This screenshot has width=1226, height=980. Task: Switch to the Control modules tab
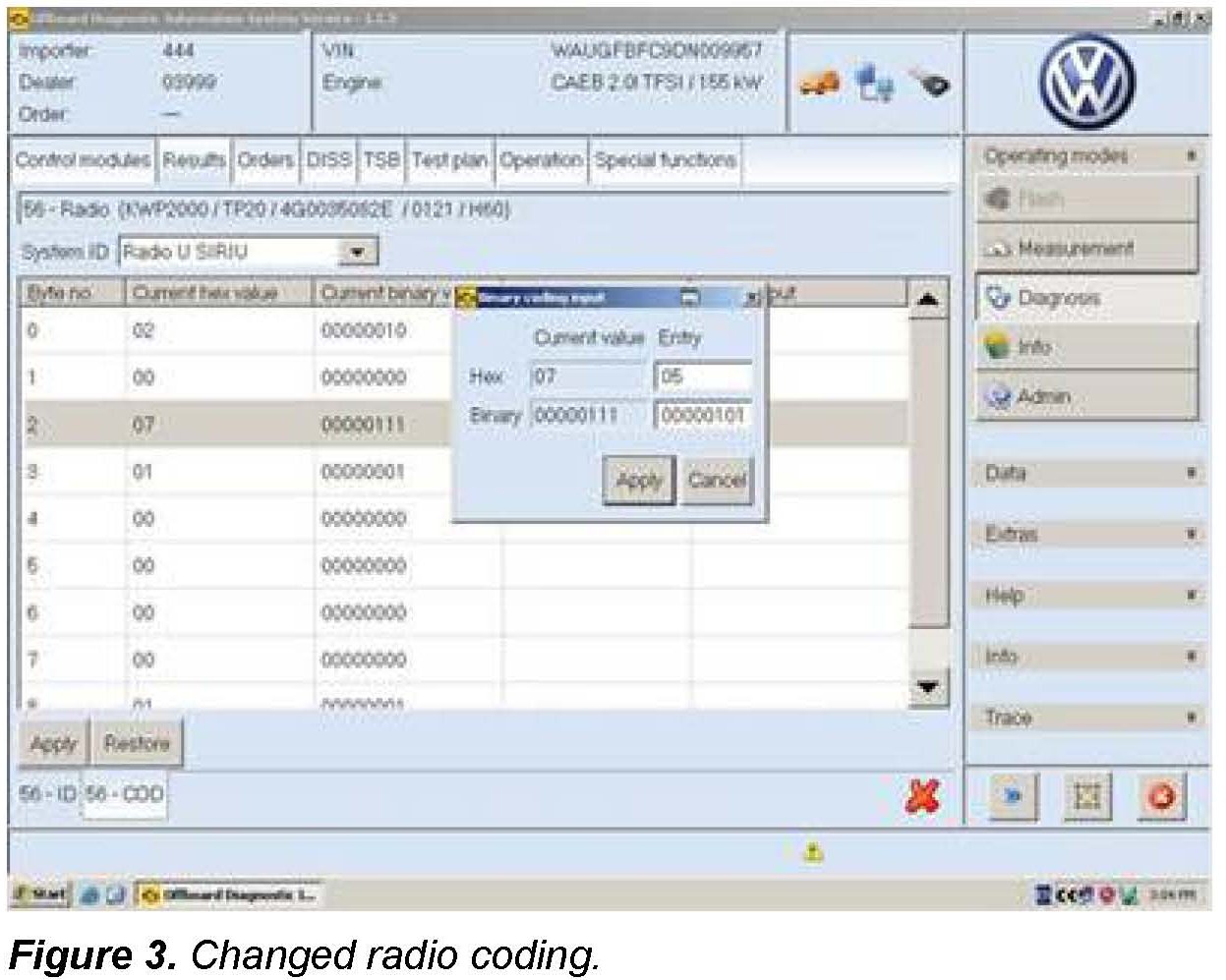pyautogui.click(x=83, y=160)
